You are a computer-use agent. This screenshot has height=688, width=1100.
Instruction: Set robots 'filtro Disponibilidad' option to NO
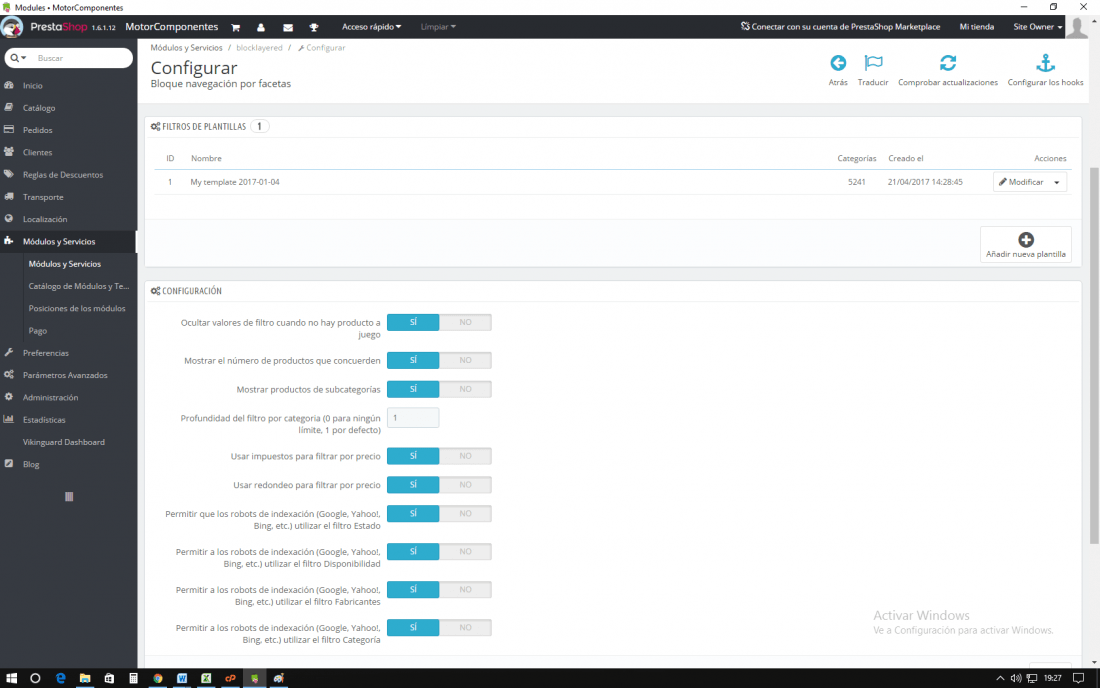click(x=465, y=552)
